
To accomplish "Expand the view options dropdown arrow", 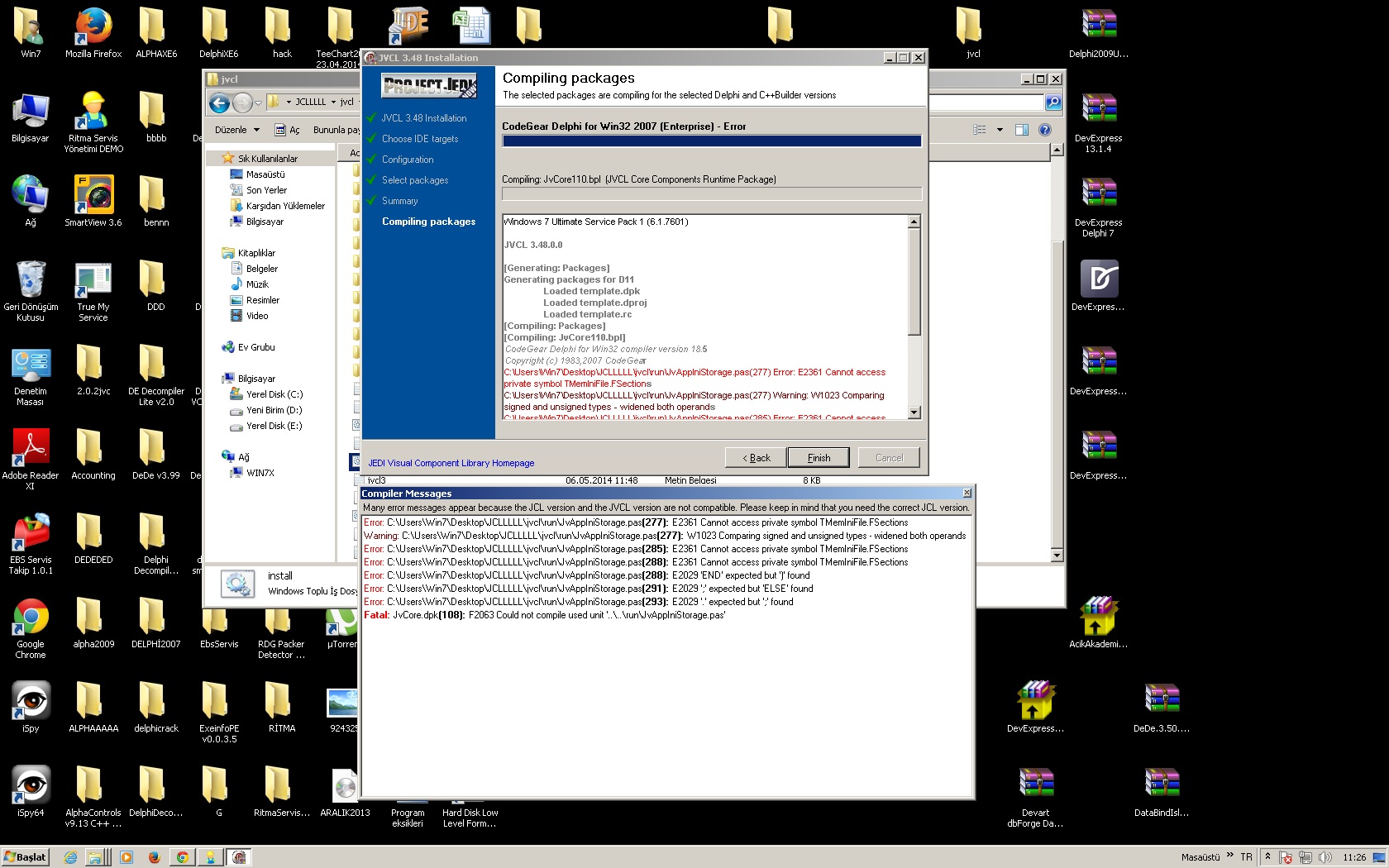I will [x=1000, y=130].
